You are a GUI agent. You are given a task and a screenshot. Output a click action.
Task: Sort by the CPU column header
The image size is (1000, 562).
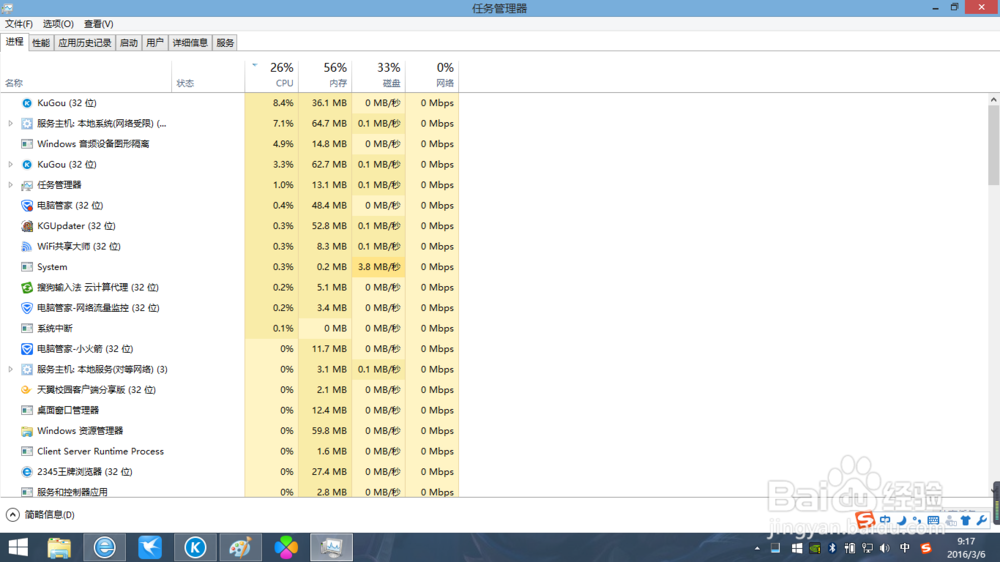click(272, 75)
